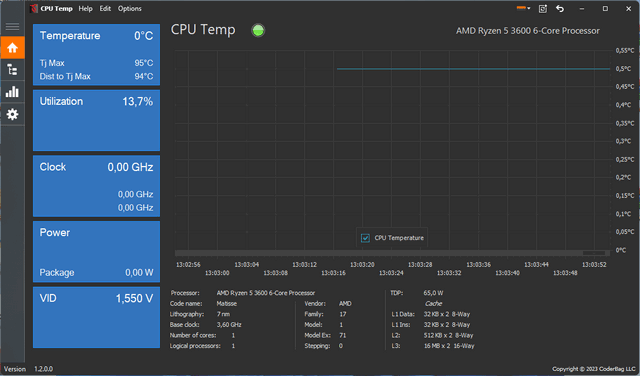
Task: Click the AMD Ryzen 5 3600 header text
Action: tap(528, 31)
